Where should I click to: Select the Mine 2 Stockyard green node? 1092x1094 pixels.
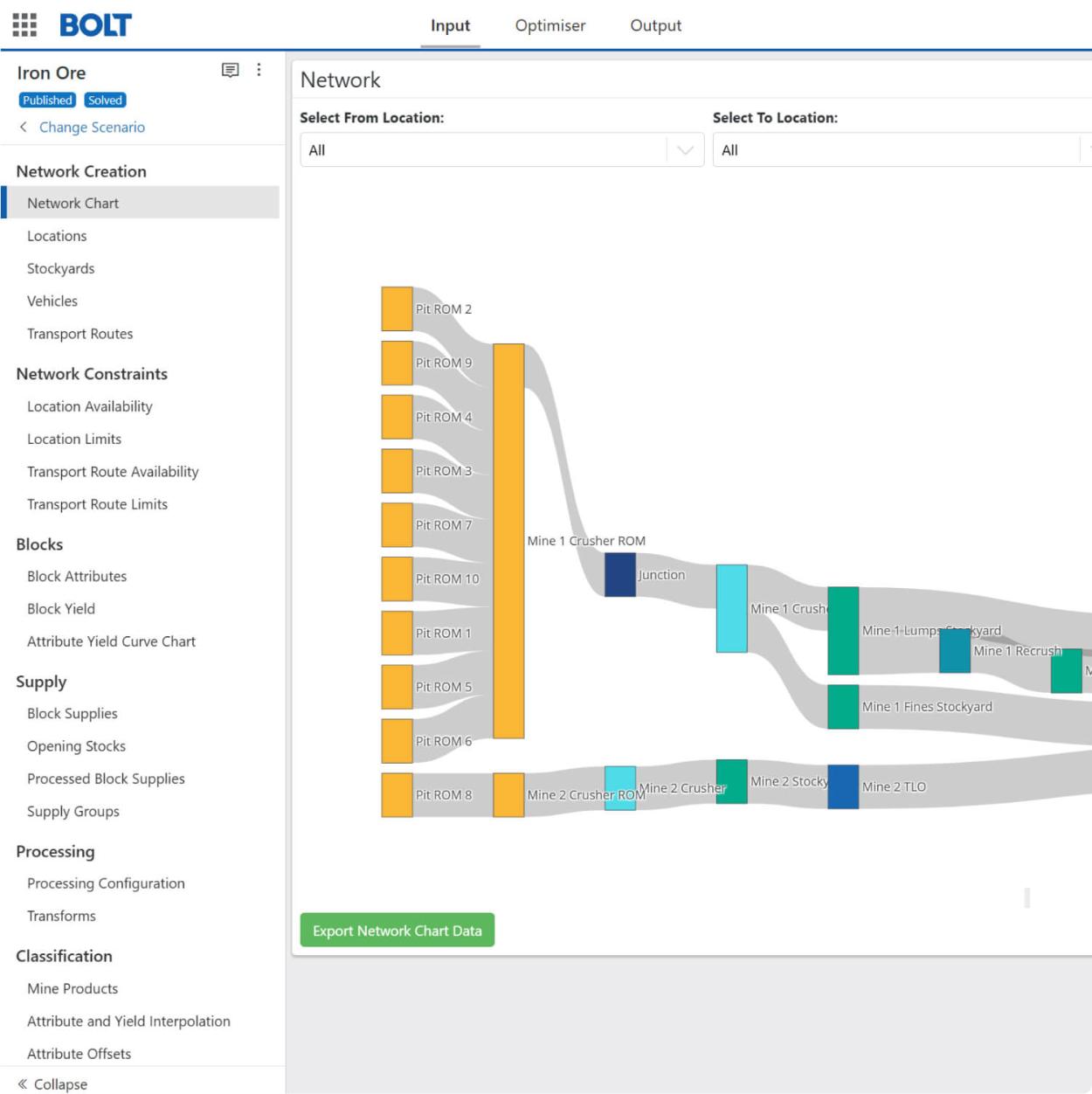click(x=732, y=782)
